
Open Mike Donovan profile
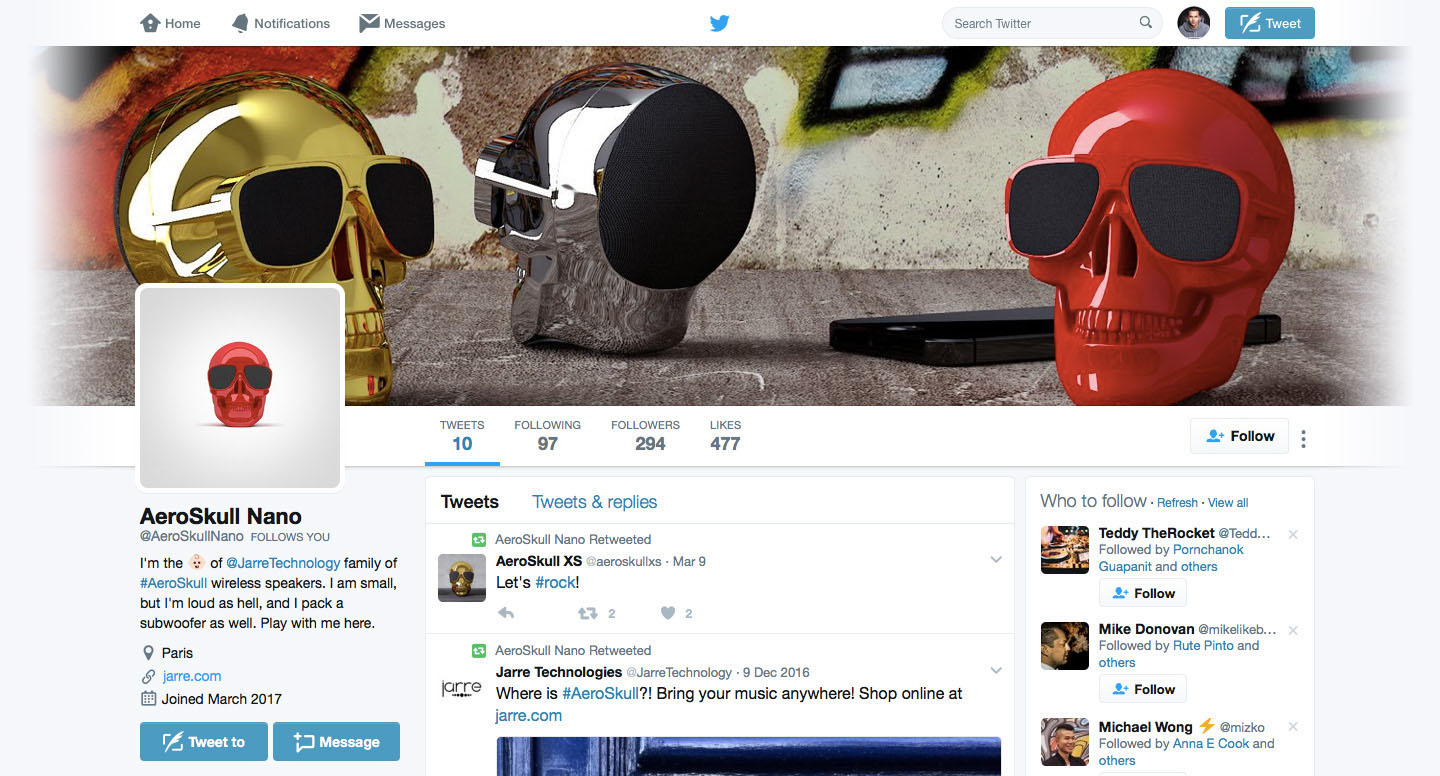pyautogui.click(x=1146, y=629)
